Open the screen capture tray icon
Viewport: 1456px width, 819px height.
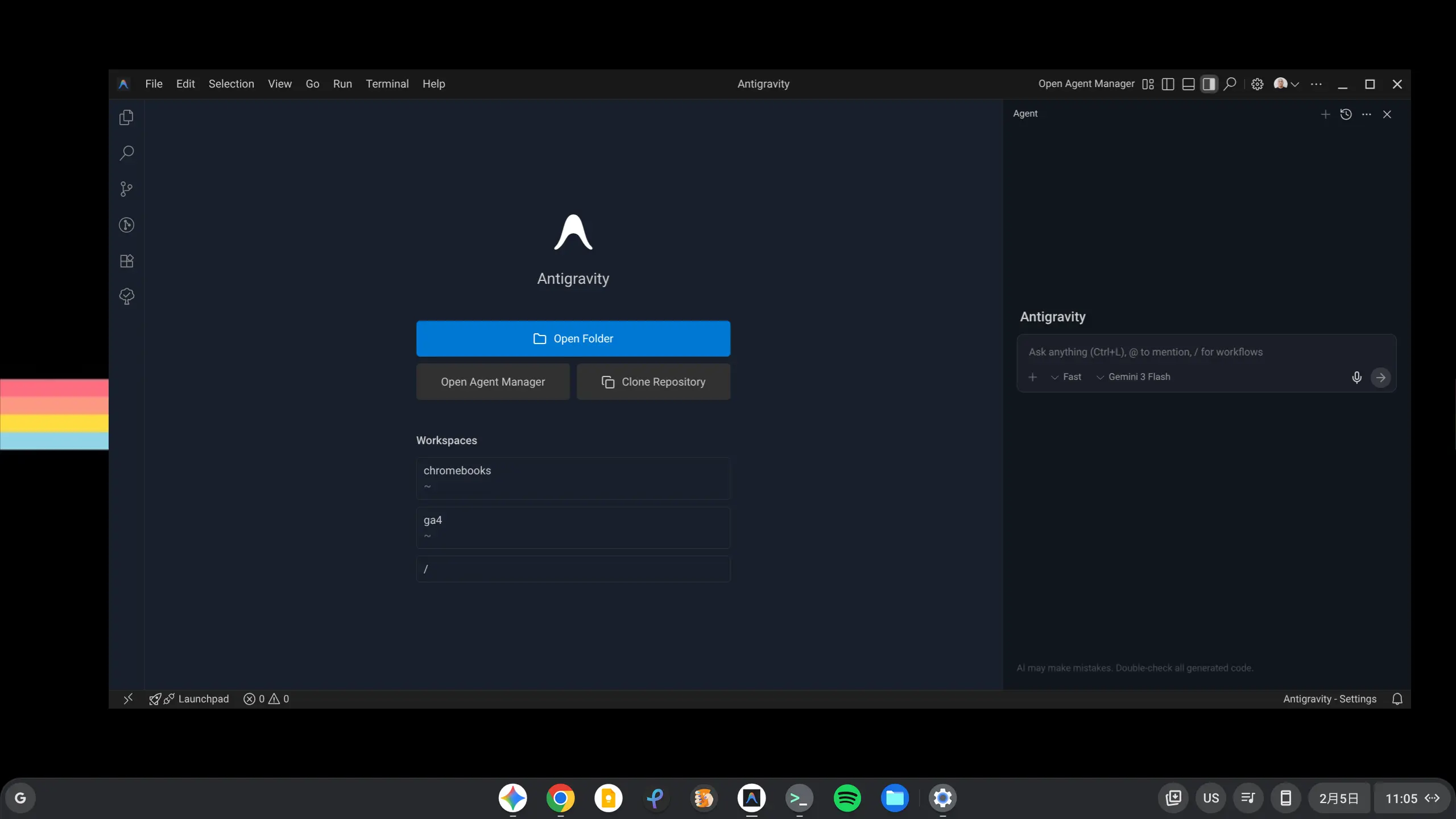(1173, 798)
